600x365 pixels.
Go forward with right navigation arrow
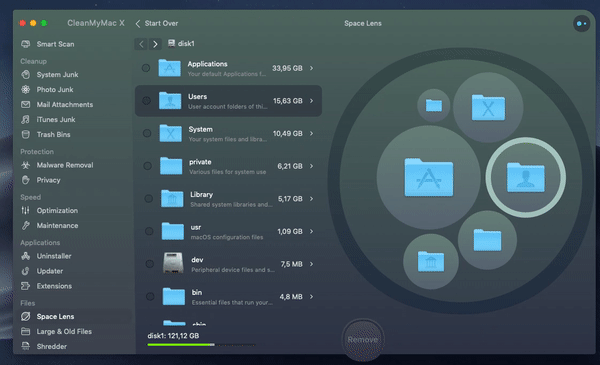pyautogui.click(x=155, y=44)
